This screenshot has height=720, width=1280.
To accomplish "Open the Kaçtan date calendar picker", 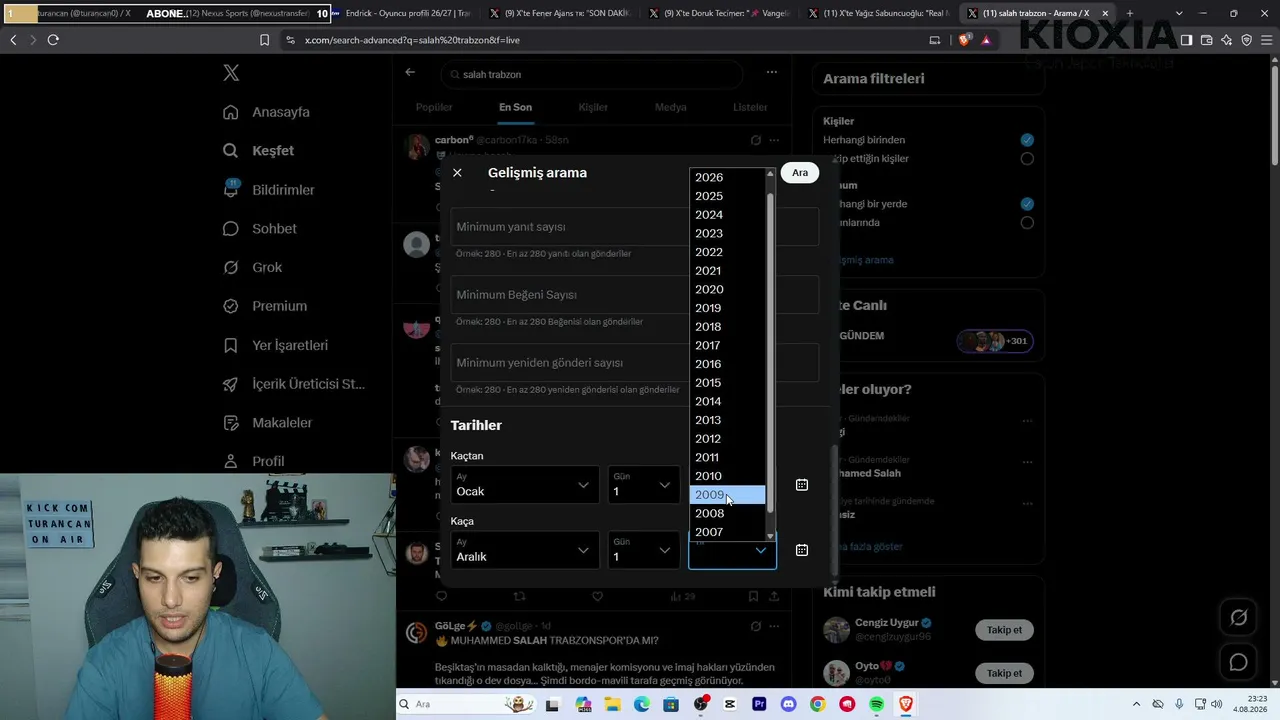I will coord(802,485).
